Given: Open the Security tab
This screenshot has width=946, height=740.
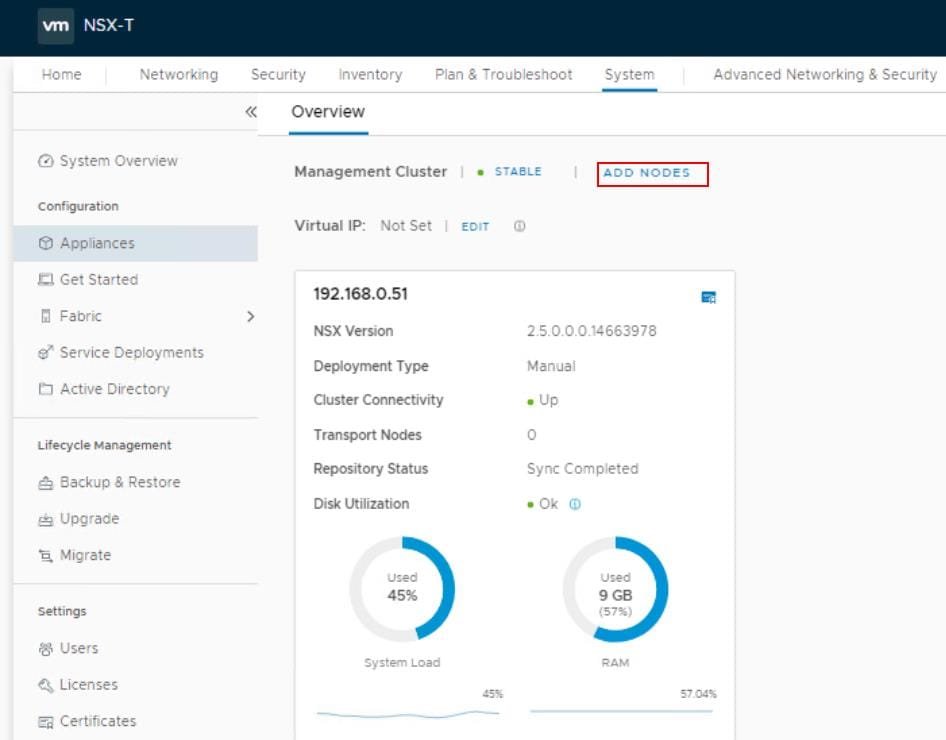Looking at the screenshot, I should tap(278, 75).
